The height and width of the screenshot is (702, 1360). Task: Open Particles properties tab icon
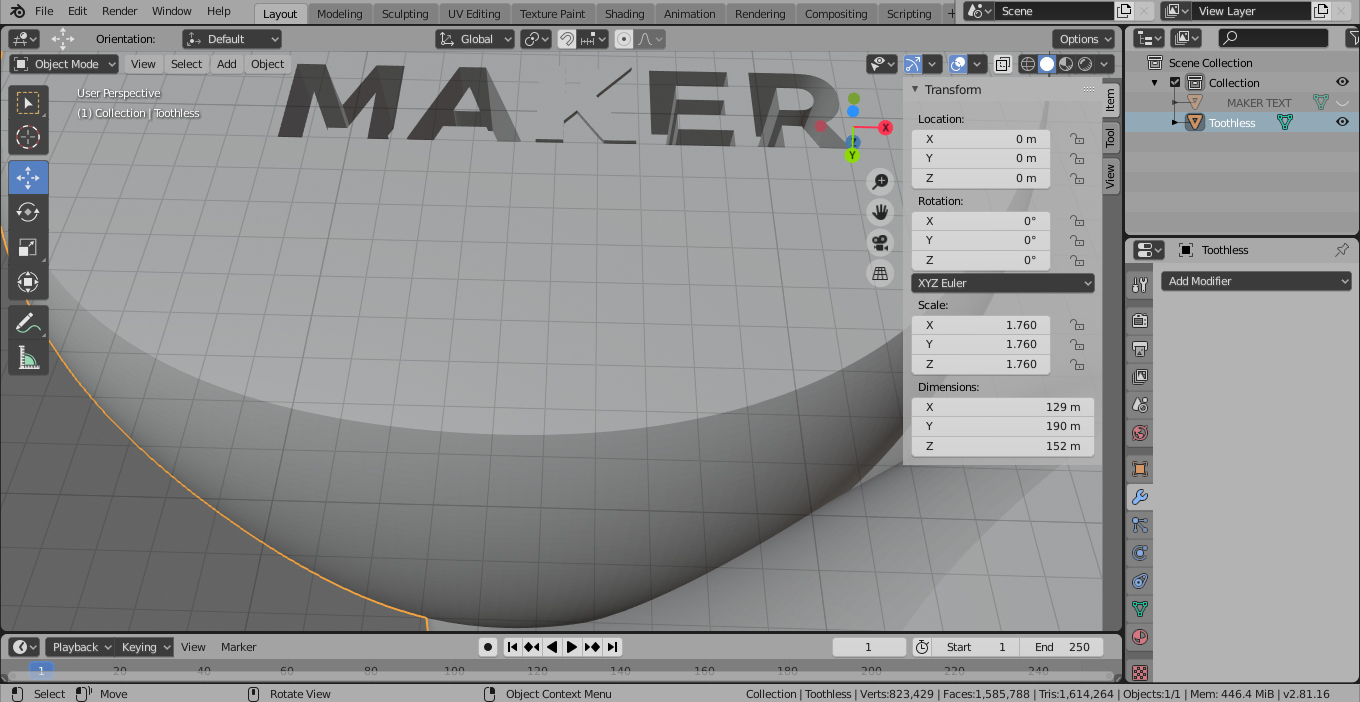point(1139,525)
